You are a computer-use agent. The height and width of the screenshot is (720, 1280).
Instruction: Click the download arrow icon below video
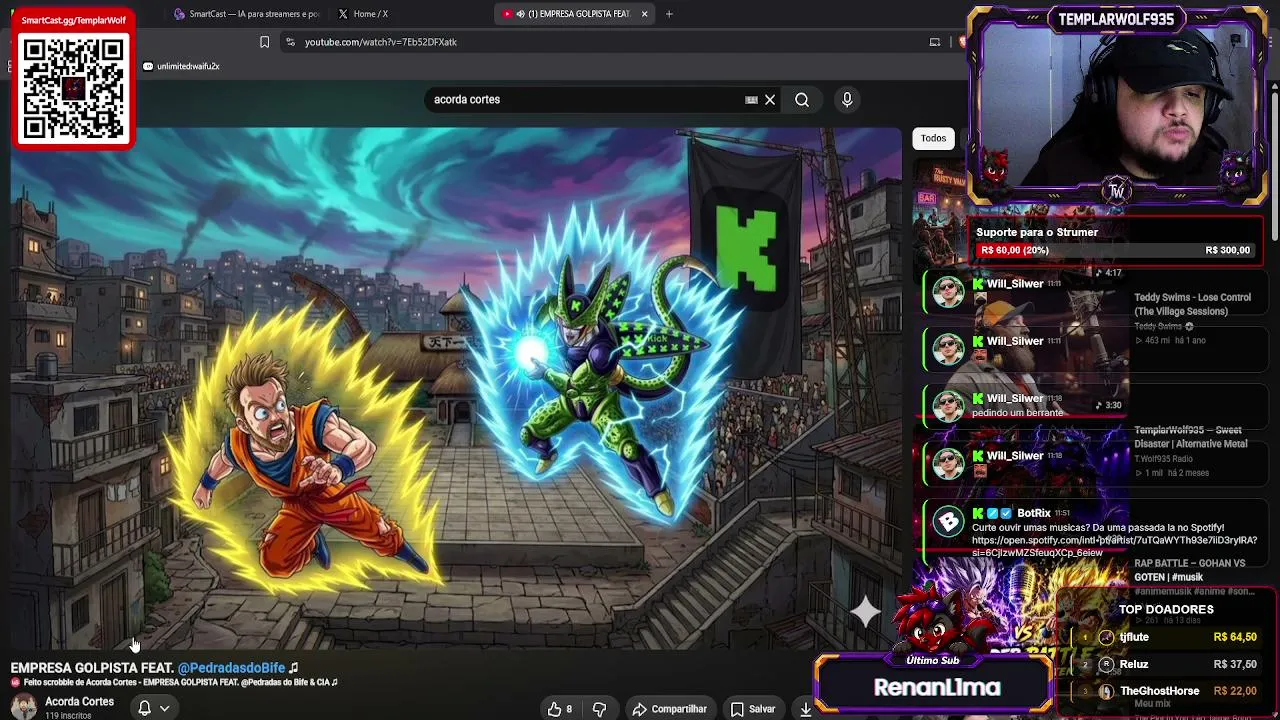(805, 709)
